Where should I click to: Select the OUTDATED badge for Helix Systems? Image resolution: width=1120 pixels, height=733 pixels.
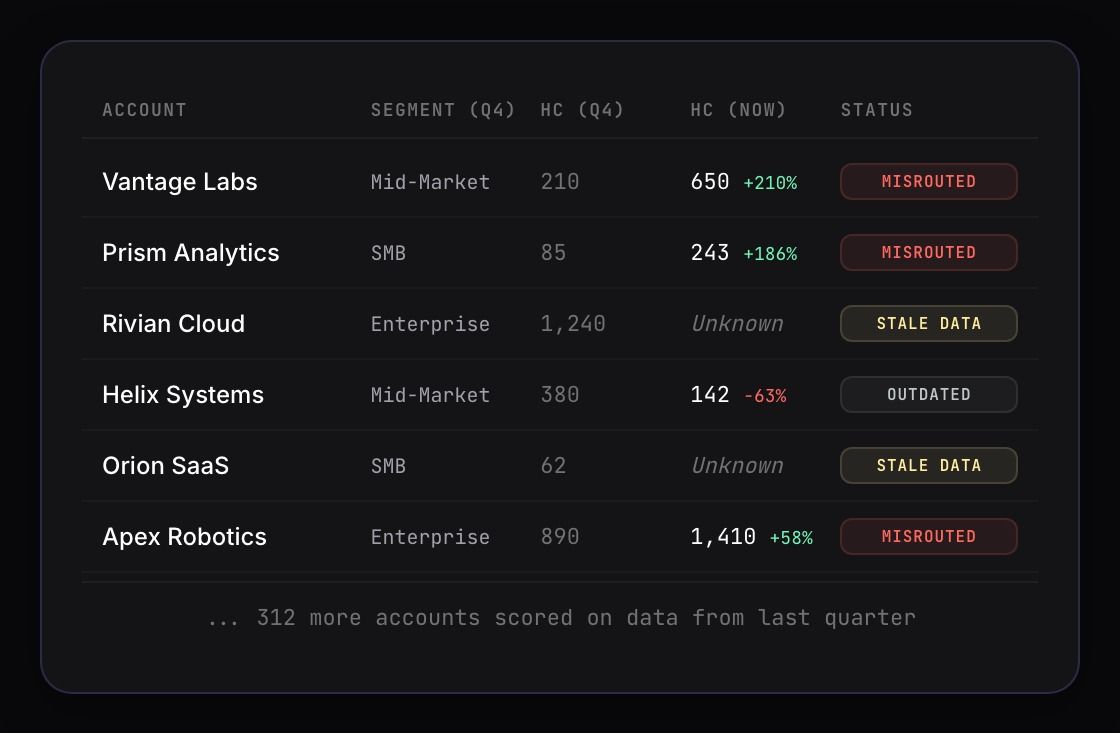tap(929, 394)
